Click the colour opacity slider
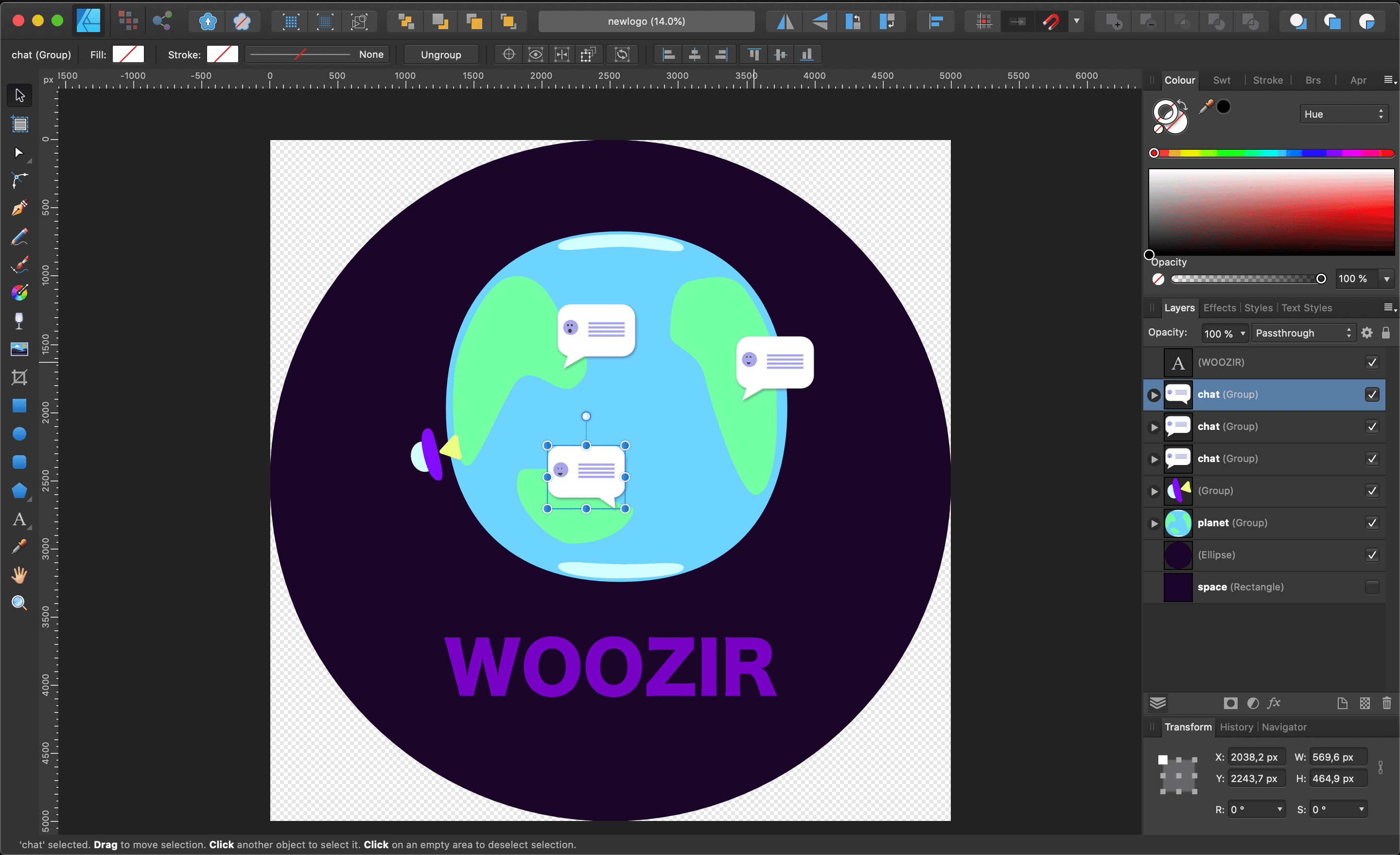 point(1249,279)
